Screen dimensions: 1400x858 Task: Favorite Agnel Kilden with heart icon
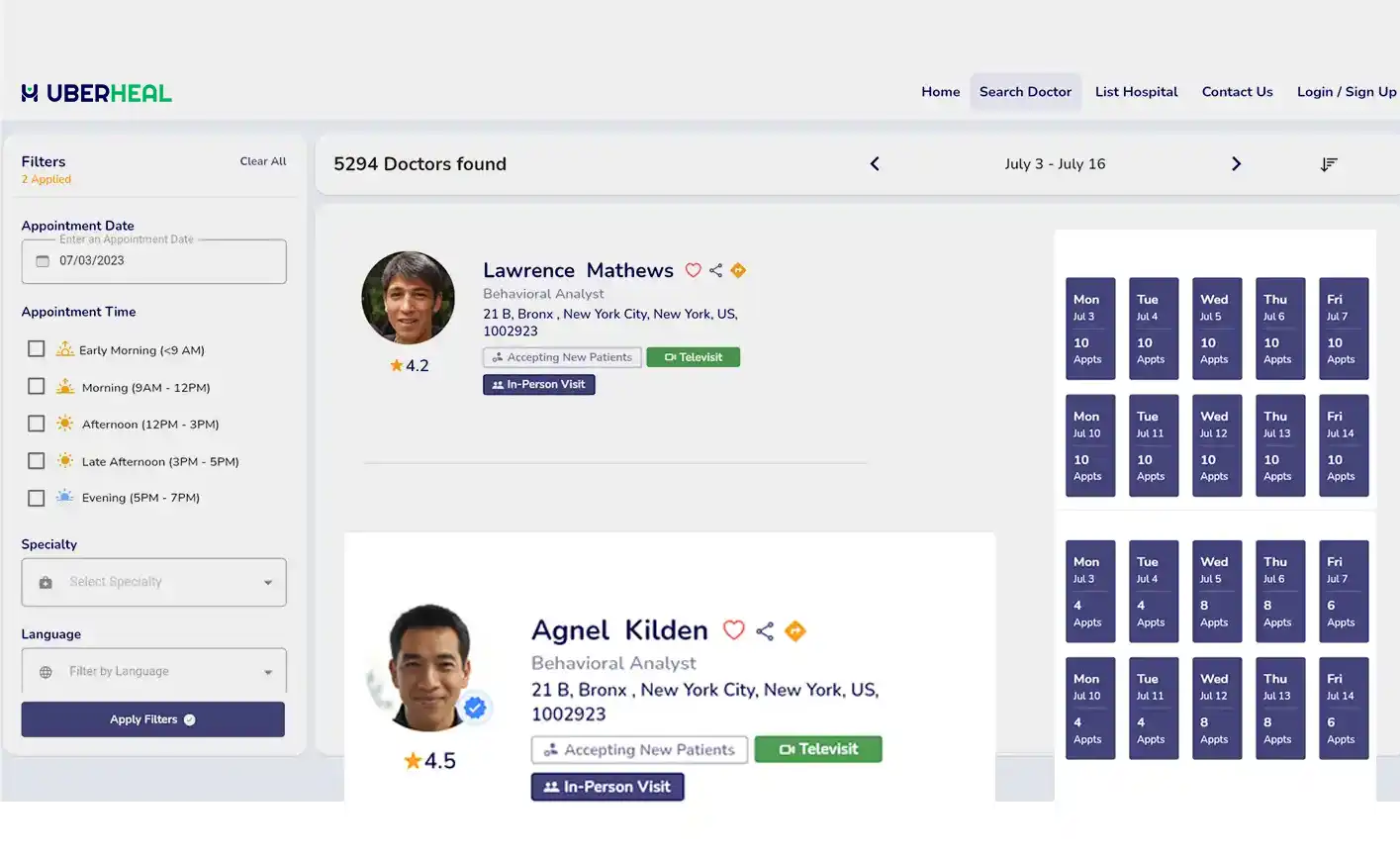733,630
